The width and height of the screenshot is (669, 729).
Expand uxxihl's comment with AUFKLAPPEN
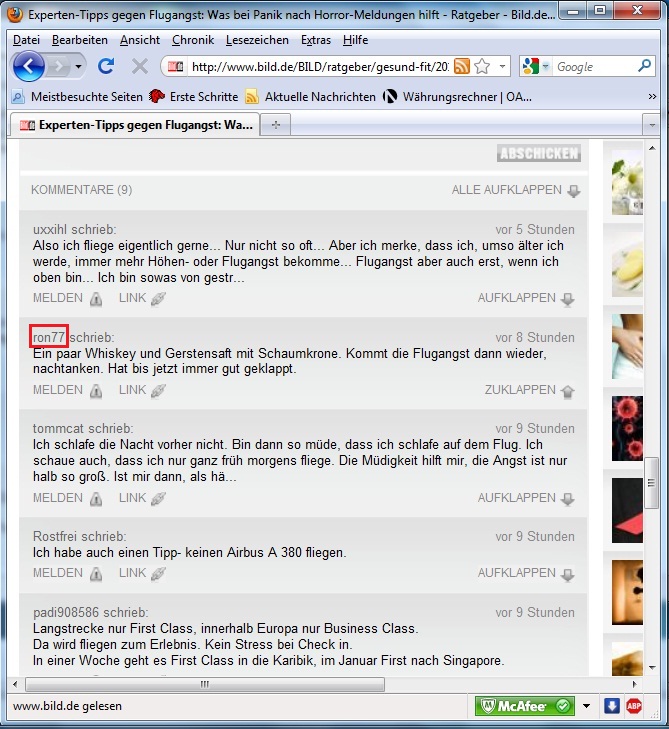click(x=526, y=298)
